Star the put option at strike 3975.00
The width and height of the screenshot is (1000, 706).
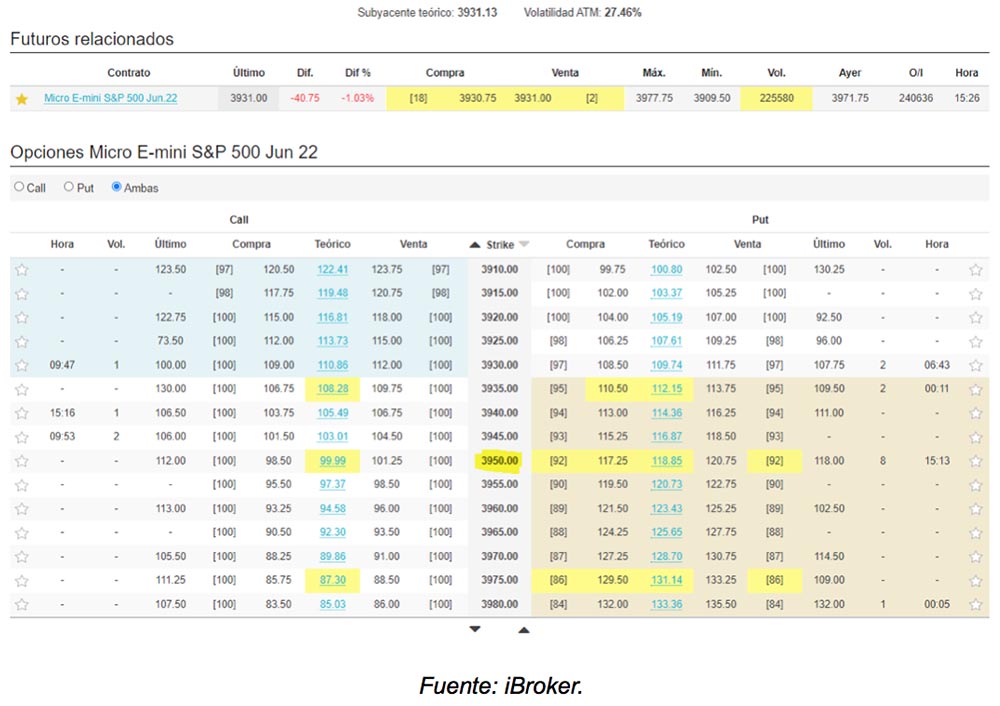(976, 580)
